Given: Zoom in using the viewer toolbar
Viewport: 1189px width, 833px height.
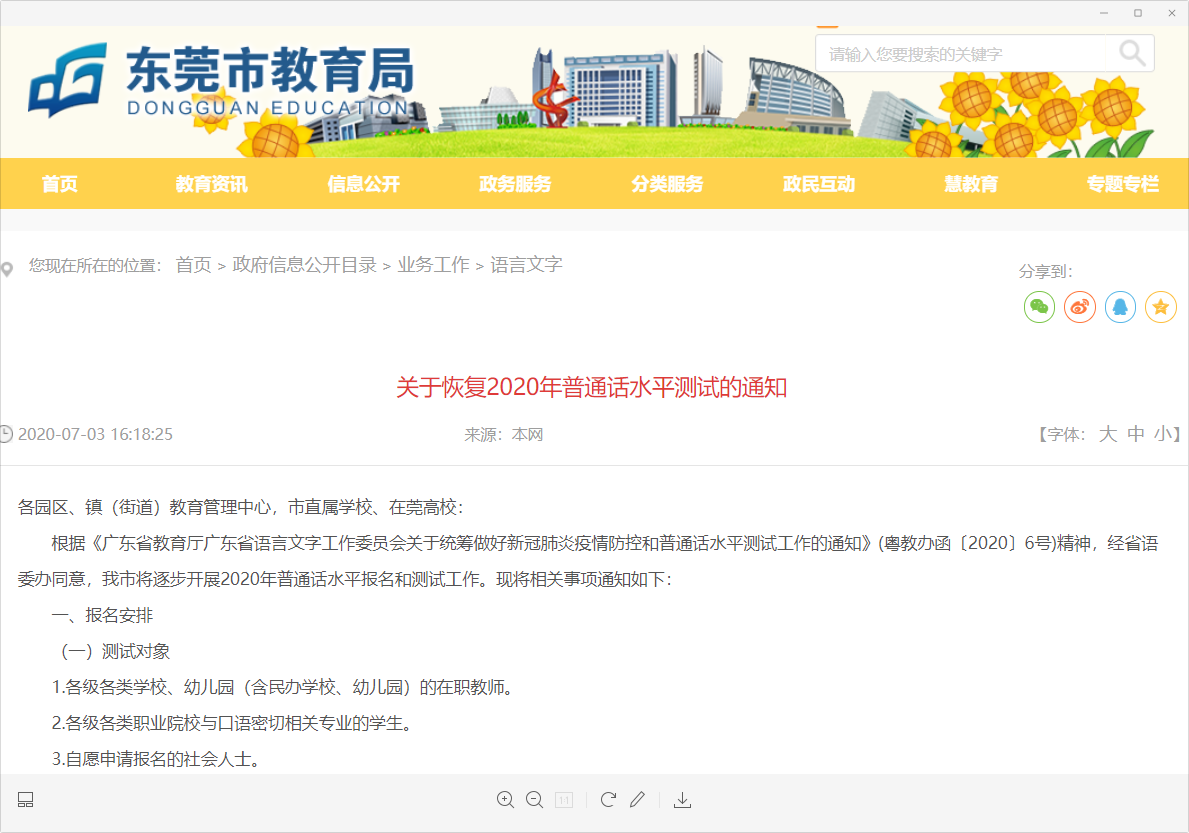Looking at the screenshot, I should [505, 800].
